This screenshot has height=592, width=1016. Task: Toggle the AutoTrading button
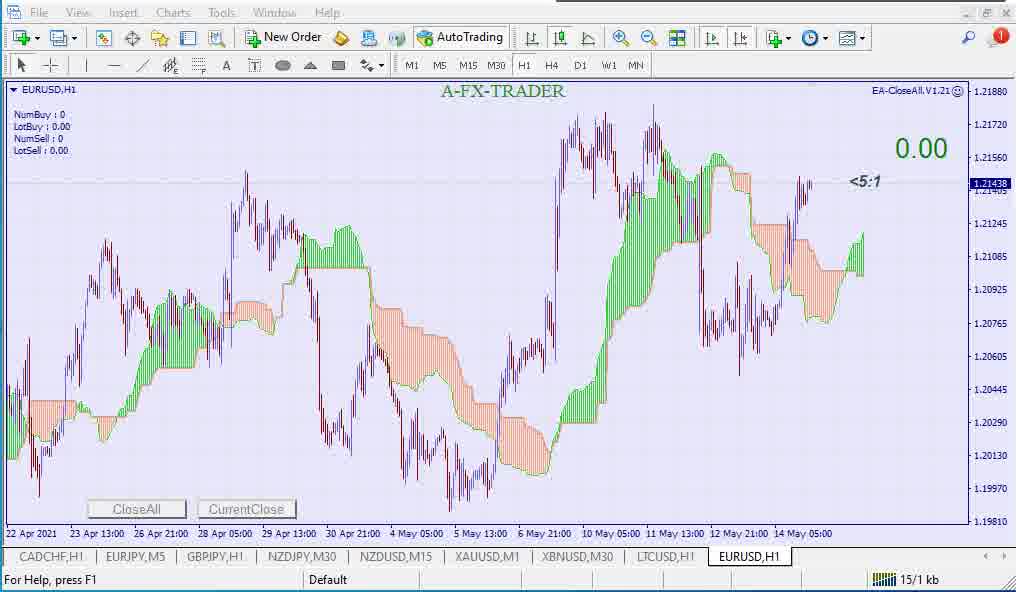[460, 38]
